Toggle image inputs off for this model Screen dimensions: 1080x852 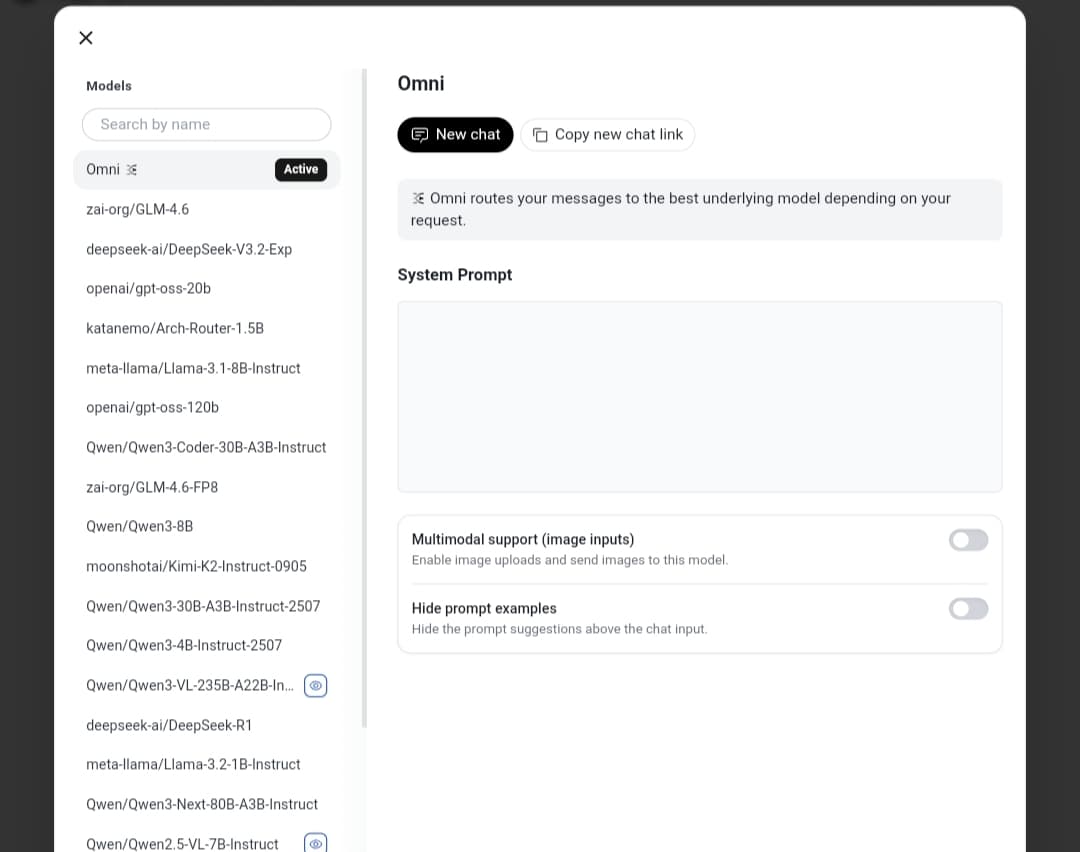tap(968, 540)
